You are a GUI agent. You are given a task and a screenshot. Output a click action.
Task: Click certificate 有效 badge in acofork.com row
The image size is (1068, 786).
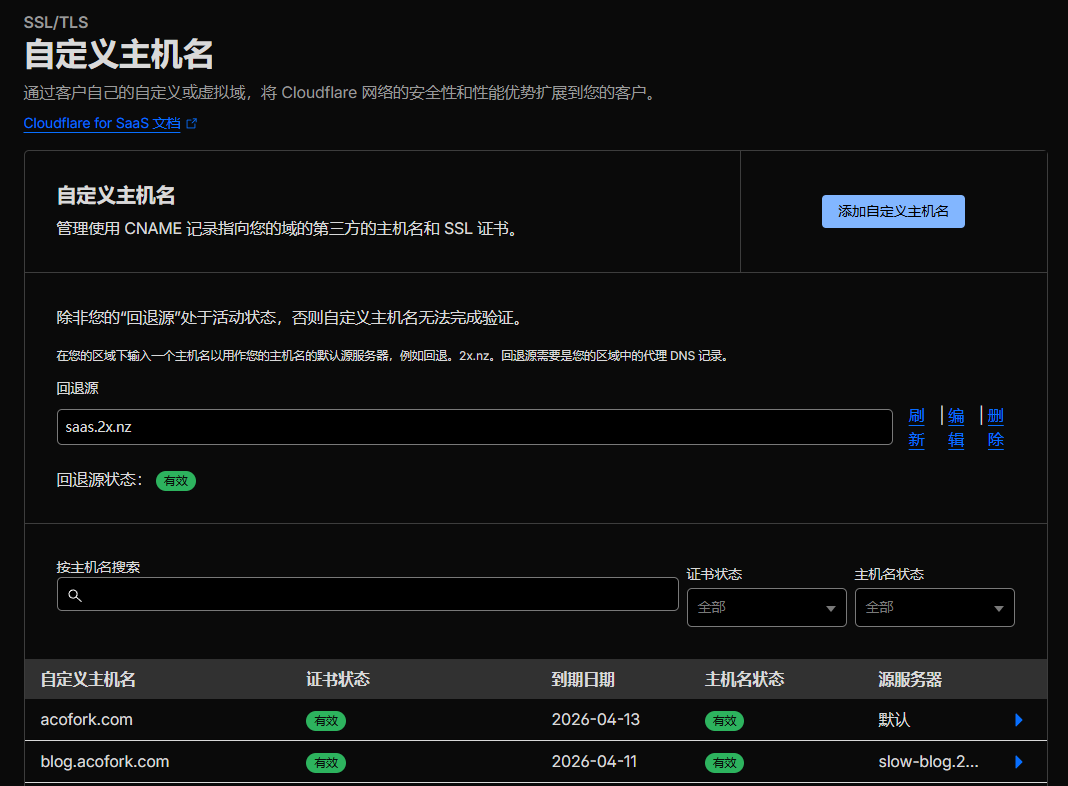(x=326, y=721)
